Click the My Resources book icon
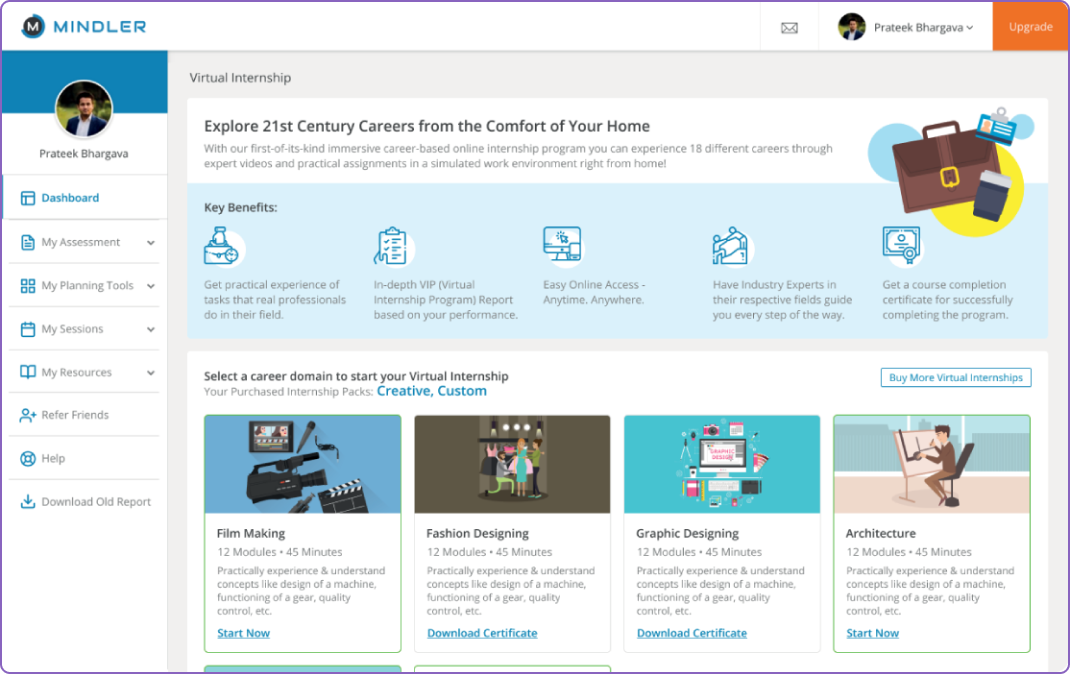The height and width of the screenshot is (674, 1070). [28, 372]
